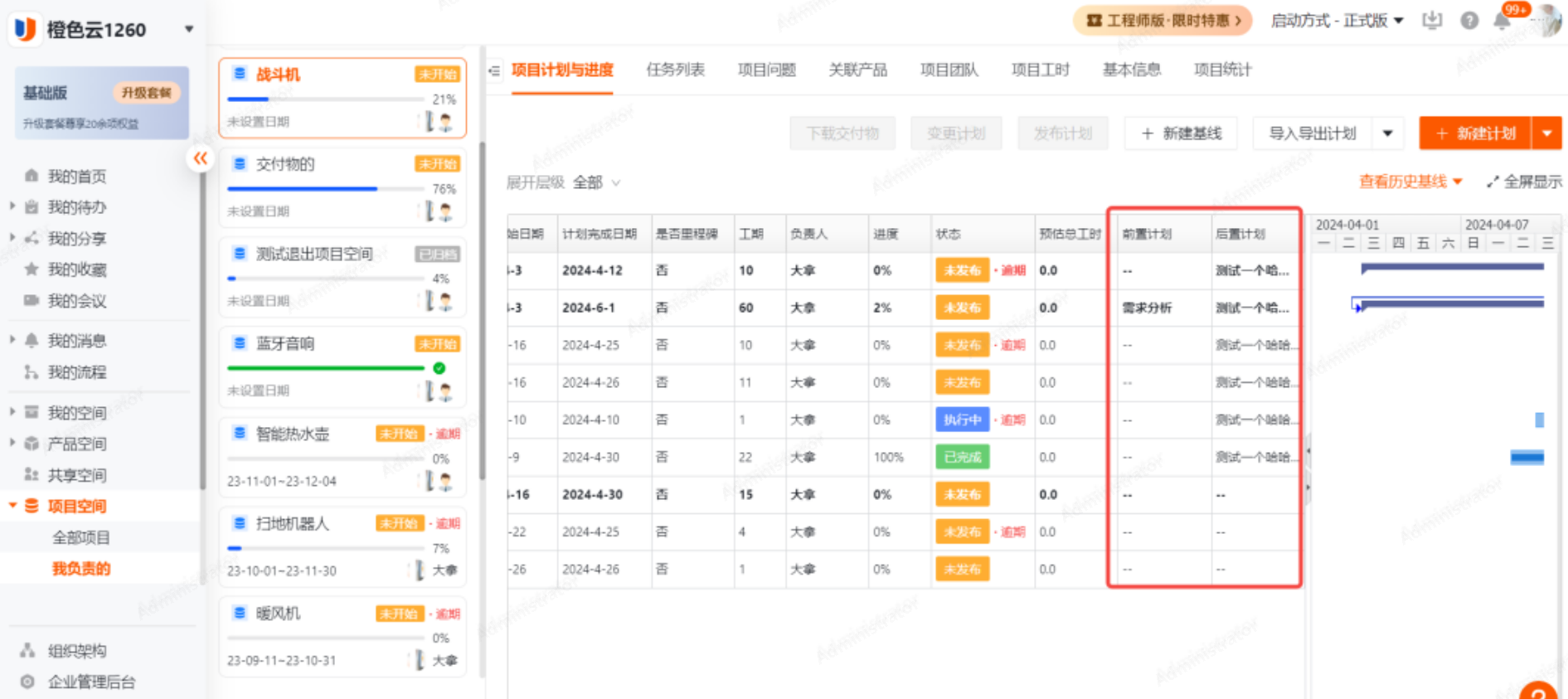
Task: Click the notification bell icon
Action: [x=1502, y=22]
